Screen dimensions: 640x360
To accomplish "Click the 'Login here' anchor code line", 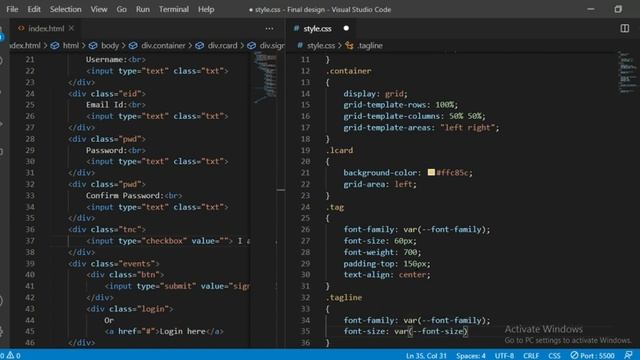I will pos(164,331).
